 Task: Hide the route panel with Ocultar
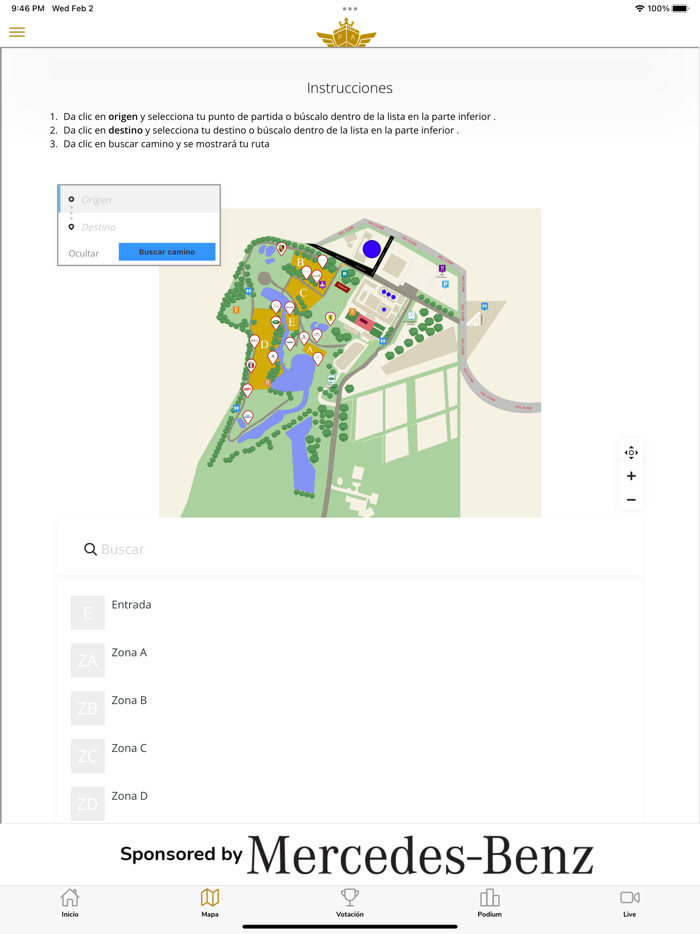click(x=83, y=253)
